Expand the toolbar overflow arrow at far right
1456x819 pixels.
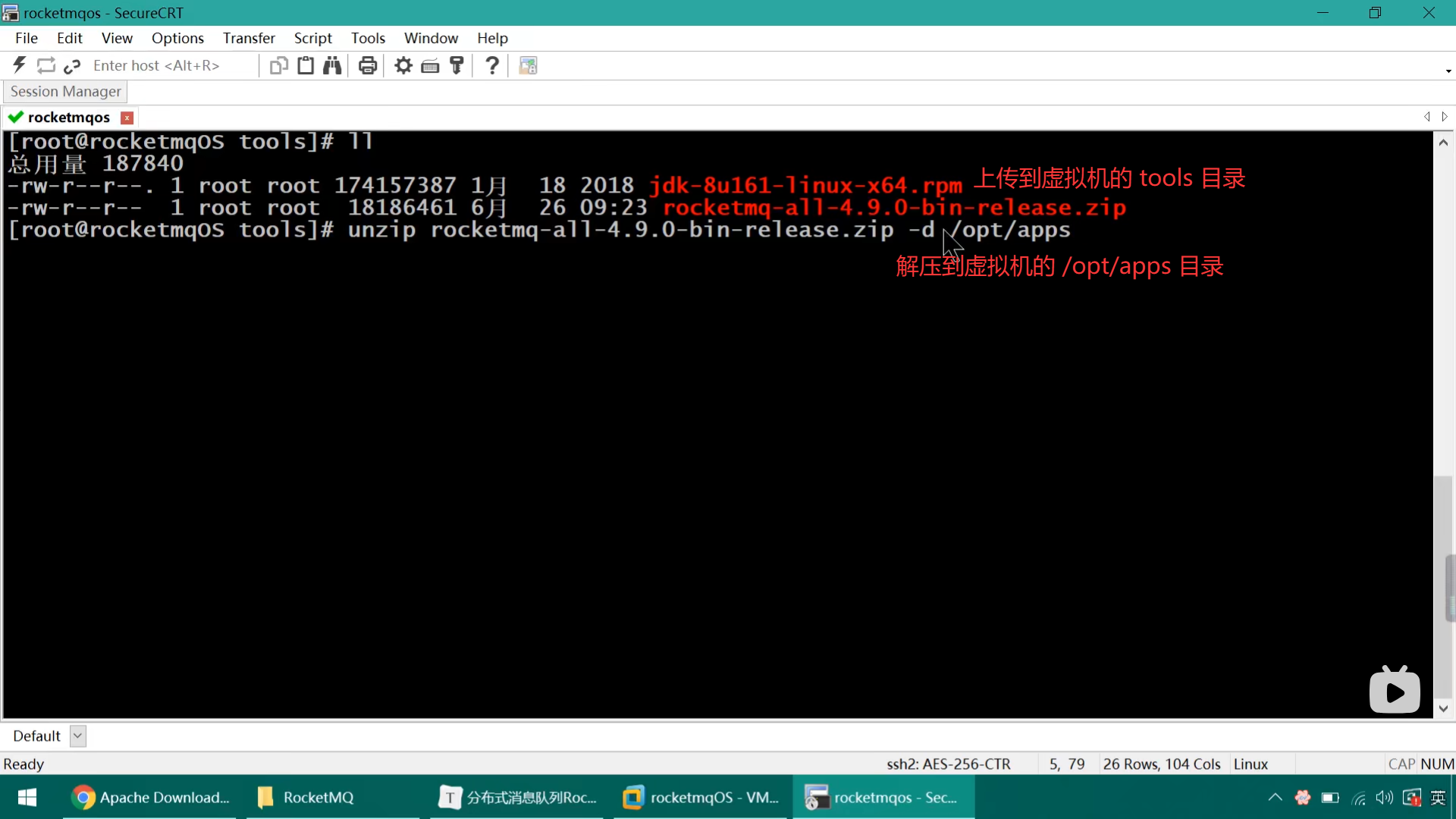click(1448, 71)
